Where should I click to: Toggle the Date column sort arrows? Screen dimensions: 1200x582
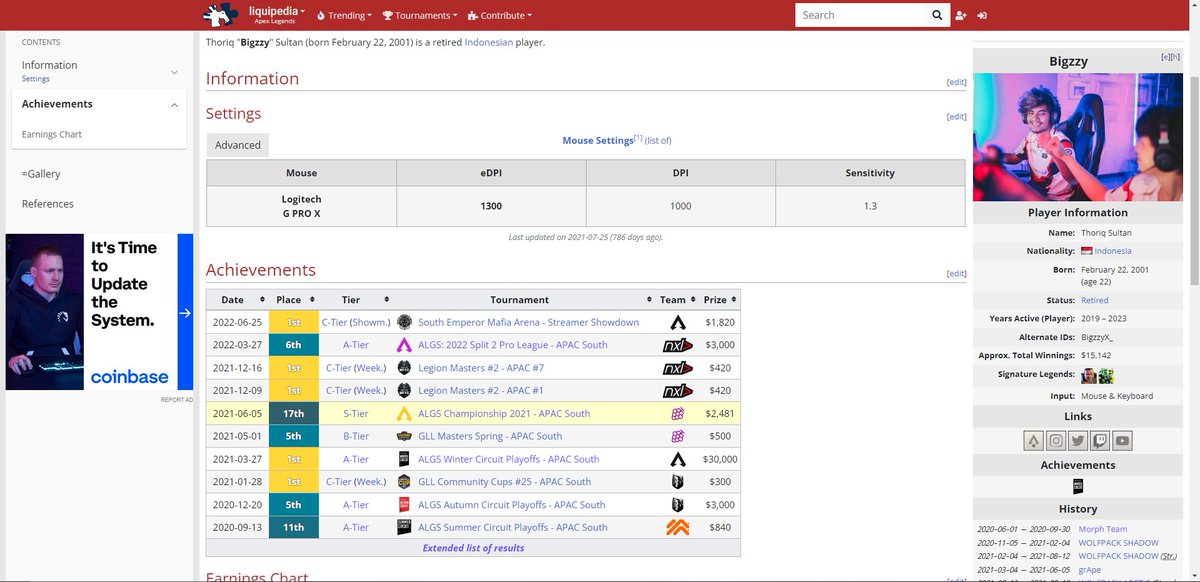262,299
